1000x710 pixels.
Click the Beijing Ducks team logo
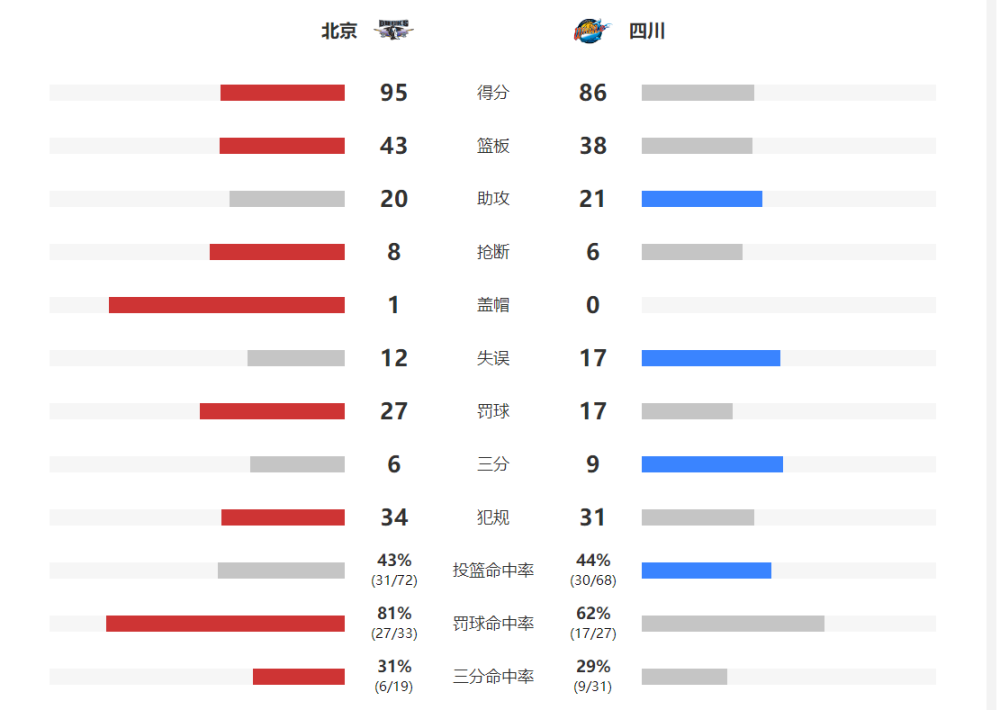coord(393,30)
